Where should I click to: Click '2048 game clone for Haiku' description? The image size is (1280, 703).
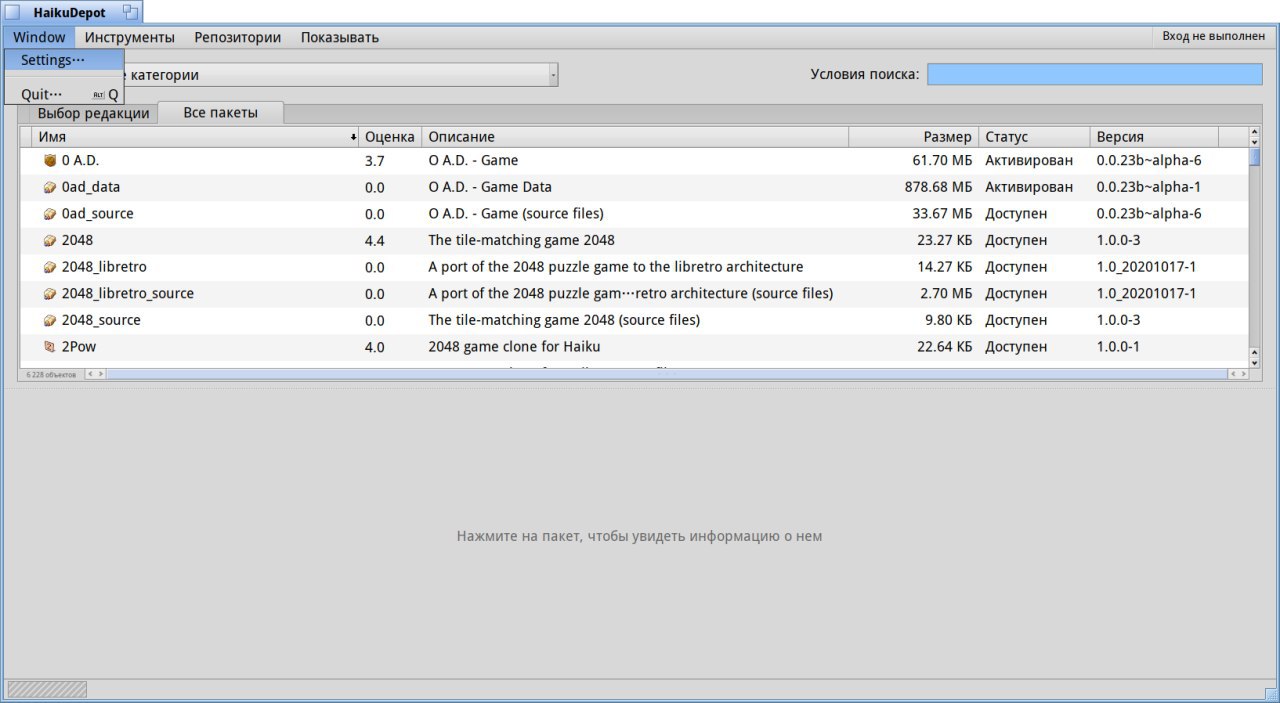click(514, 347)
